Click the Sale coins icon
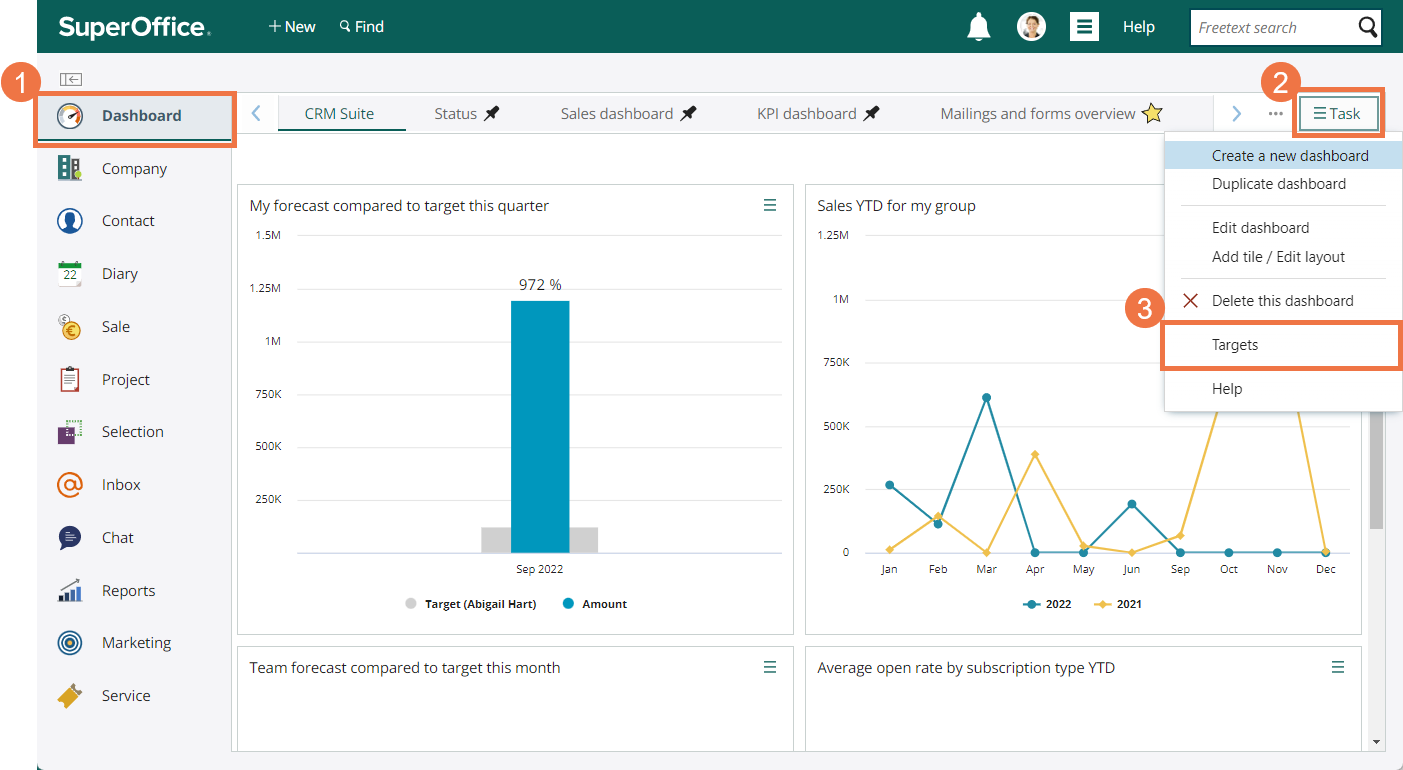 pyautogui.click(x=69, y=327)
